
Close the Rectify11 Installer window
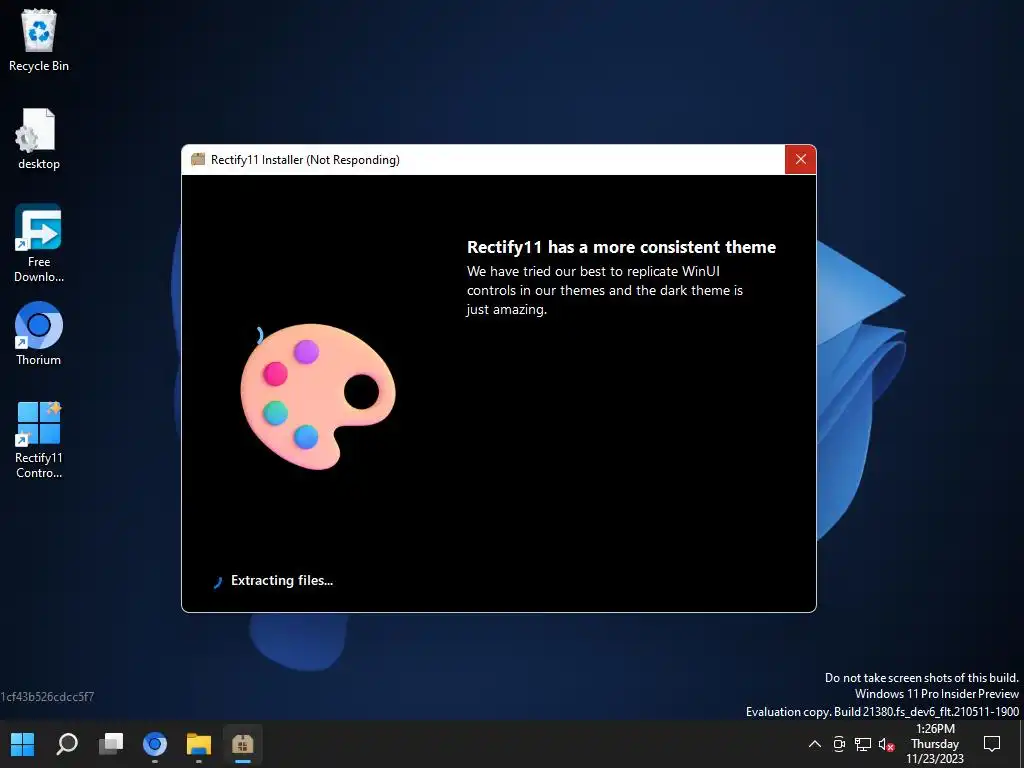tap(801, 159)
